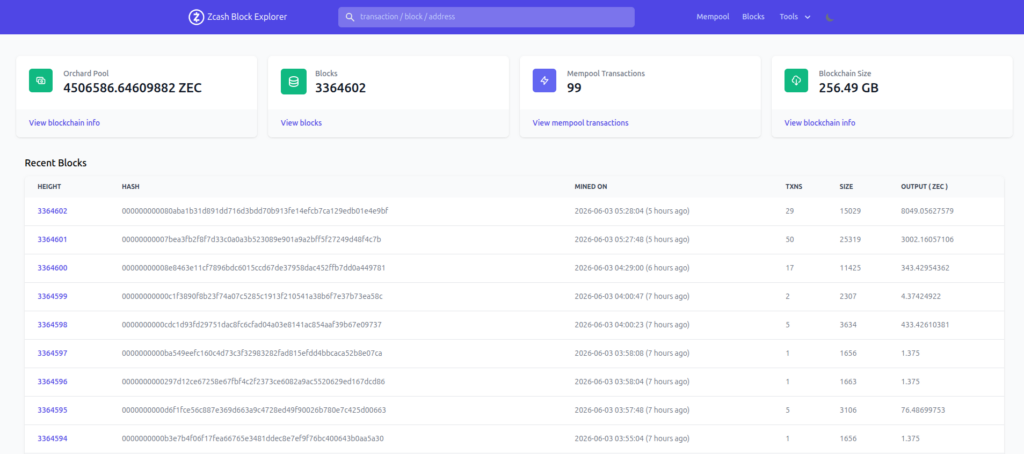Click output value 4.37424922
This screenshot has height=454, width=1024.
(x=921, y=297)
